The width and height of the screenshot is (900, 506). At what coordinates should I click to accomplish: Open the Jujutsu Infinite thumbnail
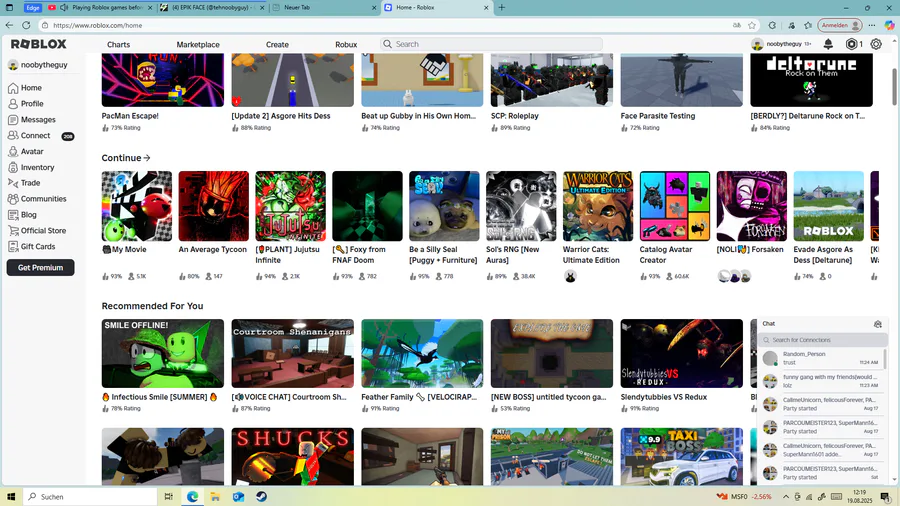click(x=290, y=206)
